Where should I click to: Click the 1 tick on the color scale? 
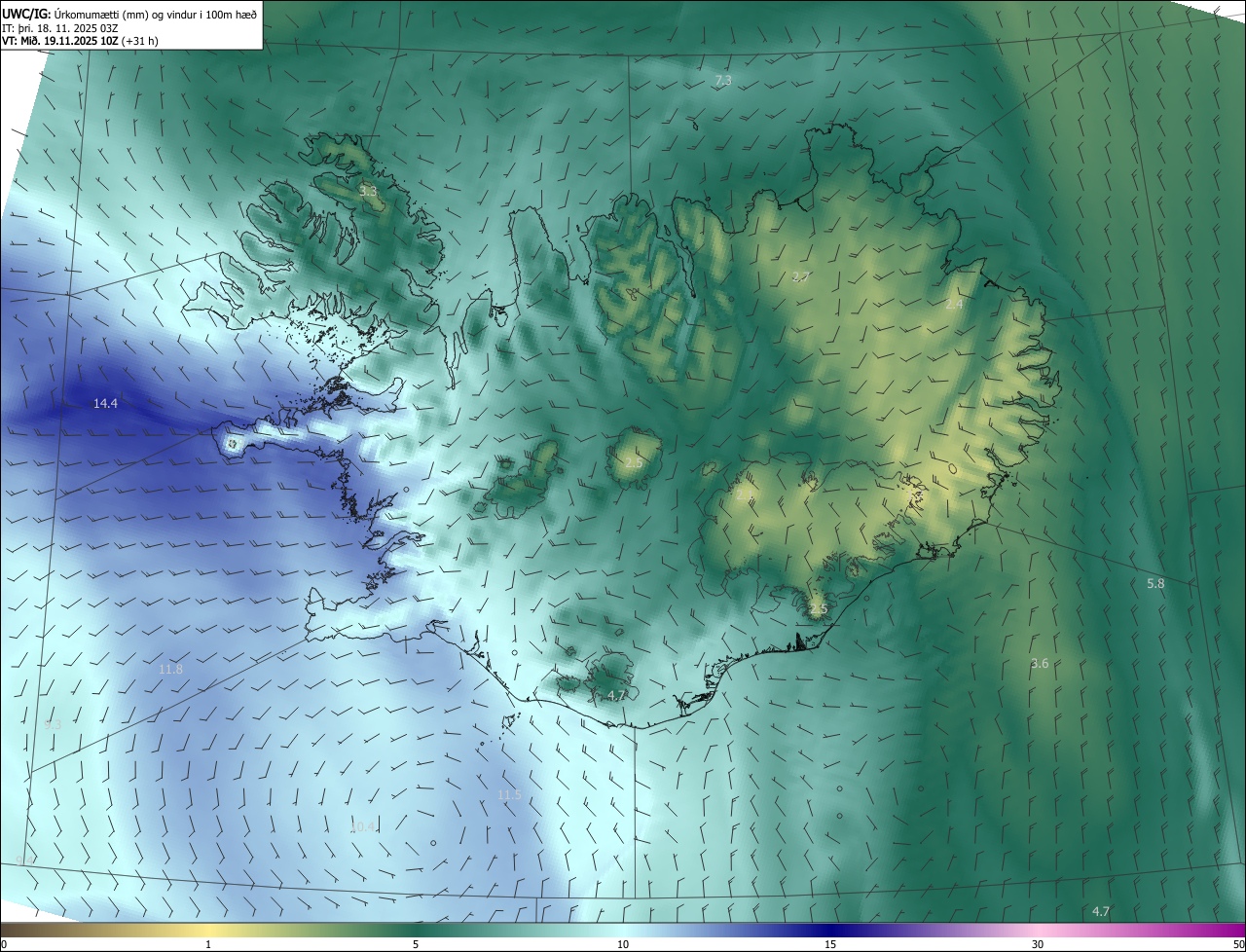click(208, 944)
